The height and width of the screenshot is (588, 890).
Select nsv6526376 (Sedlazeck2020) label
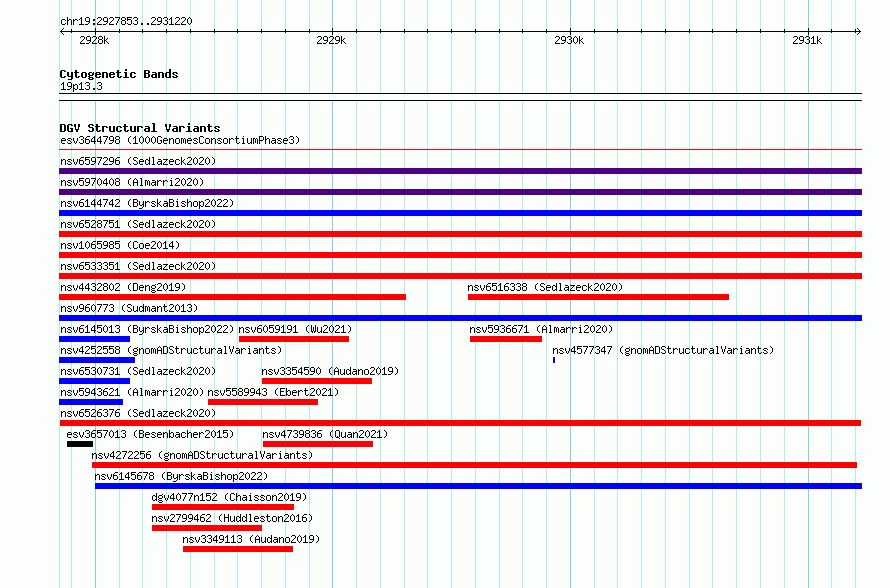tap(138, 413)
